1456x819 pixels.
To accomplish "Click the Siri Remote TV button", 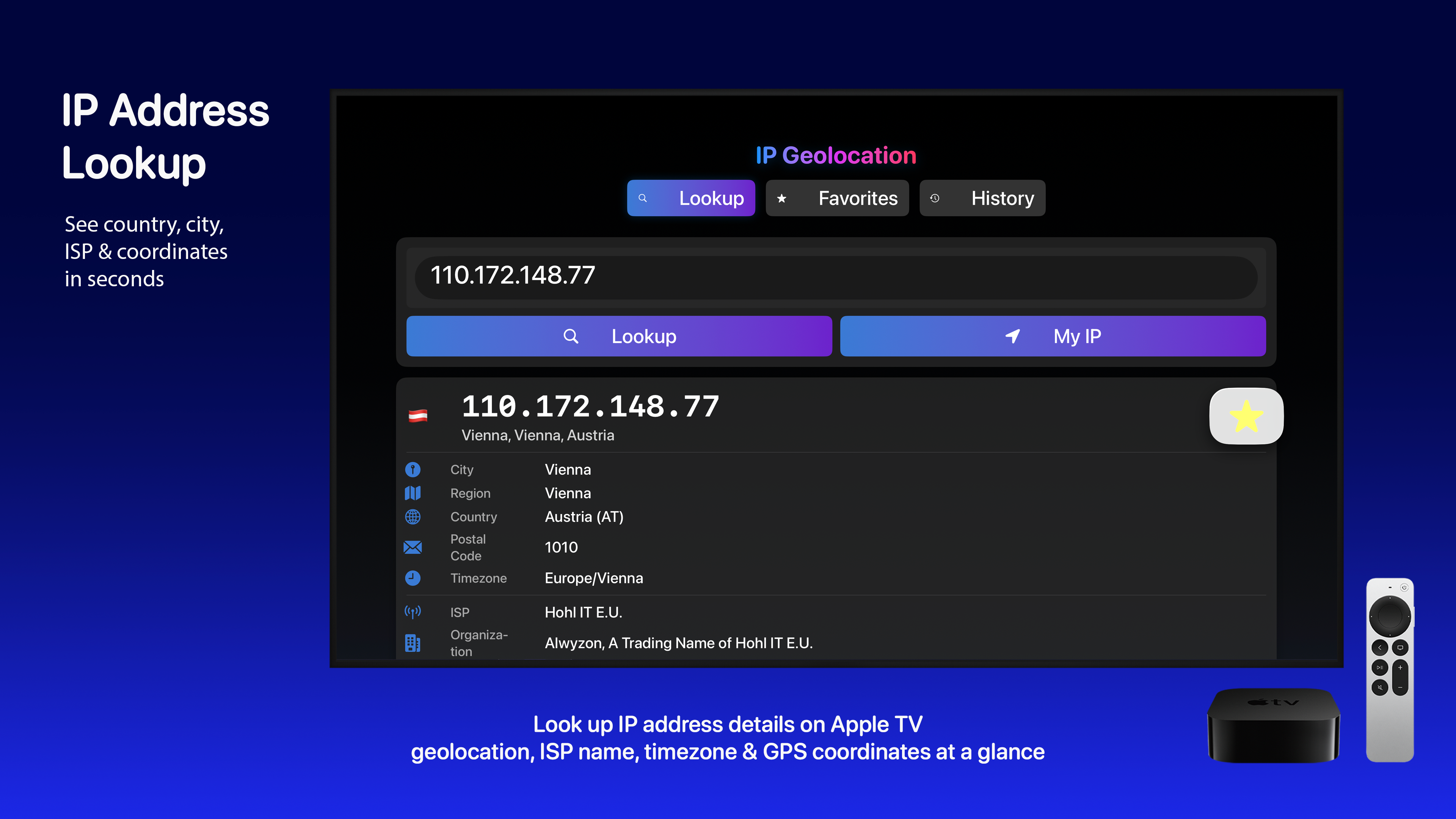I will pyautogui.click(x=1400, y=647).
